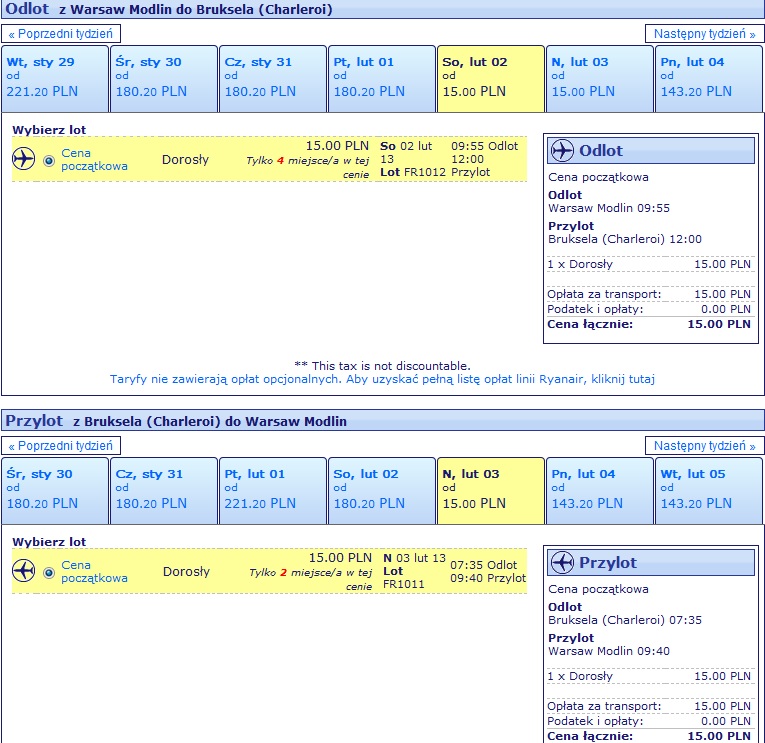
Task: Click Cena łącznie total in Przylot panel
Action: tap(649, 736)
